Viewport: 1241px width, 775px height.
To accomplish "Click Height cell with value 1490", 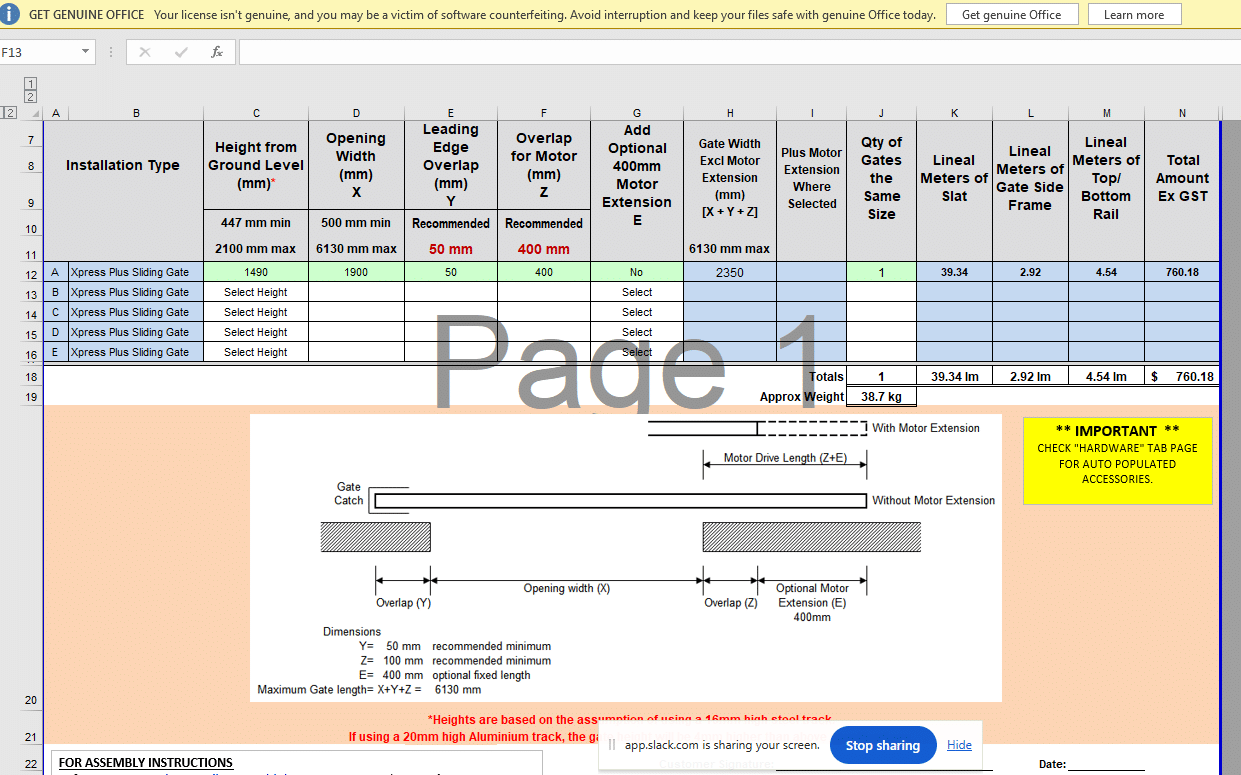I will pos(256,272).
